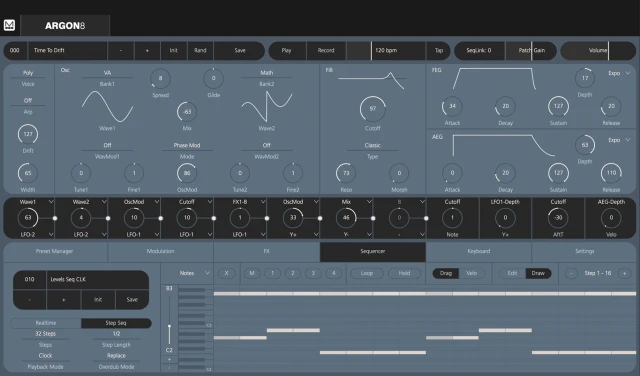
Task: Click the Tune1 knob
Action: (81, 173)
